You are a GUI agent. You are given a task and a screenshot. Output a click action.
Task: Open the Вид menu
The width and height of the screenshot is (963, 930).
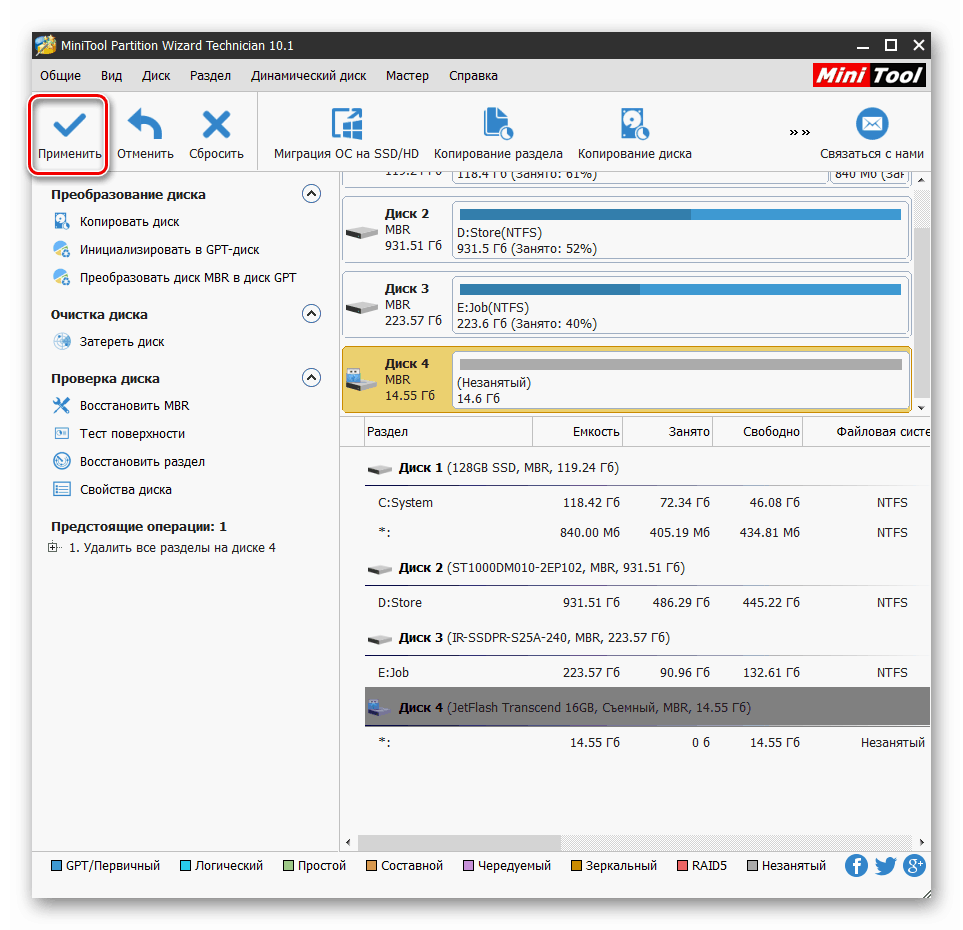coord(111,76)
